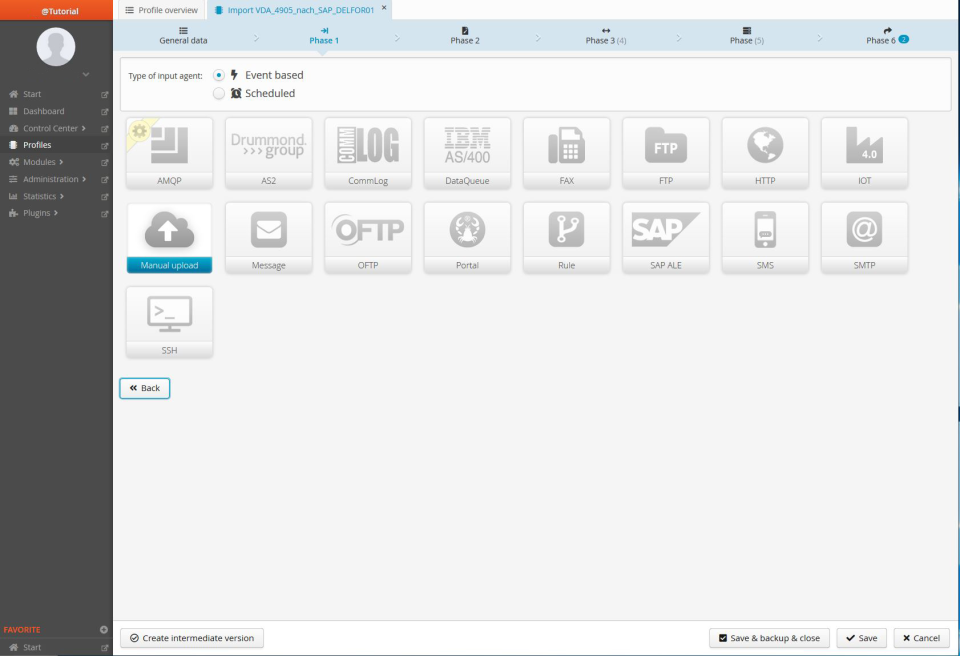Choose SMTP as input agent
The image size is (960, 656).
coord(864,237)
